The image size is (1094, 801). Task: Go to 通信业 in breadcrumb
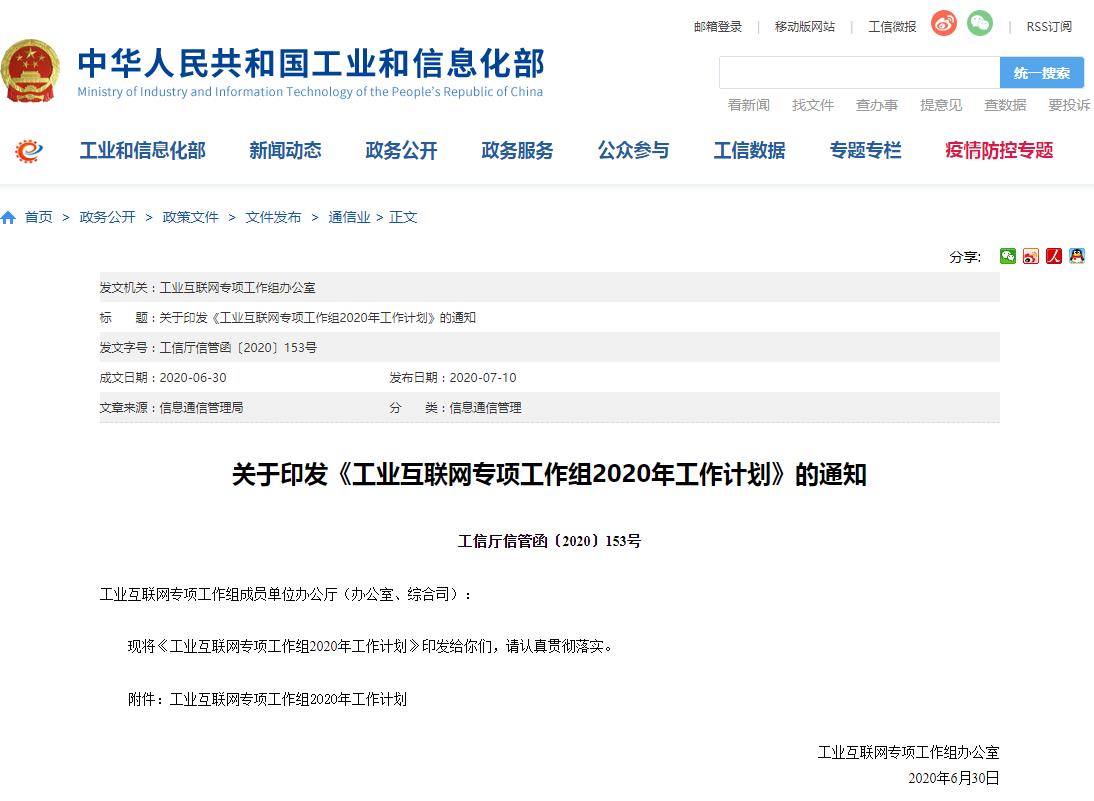[350, 218]
